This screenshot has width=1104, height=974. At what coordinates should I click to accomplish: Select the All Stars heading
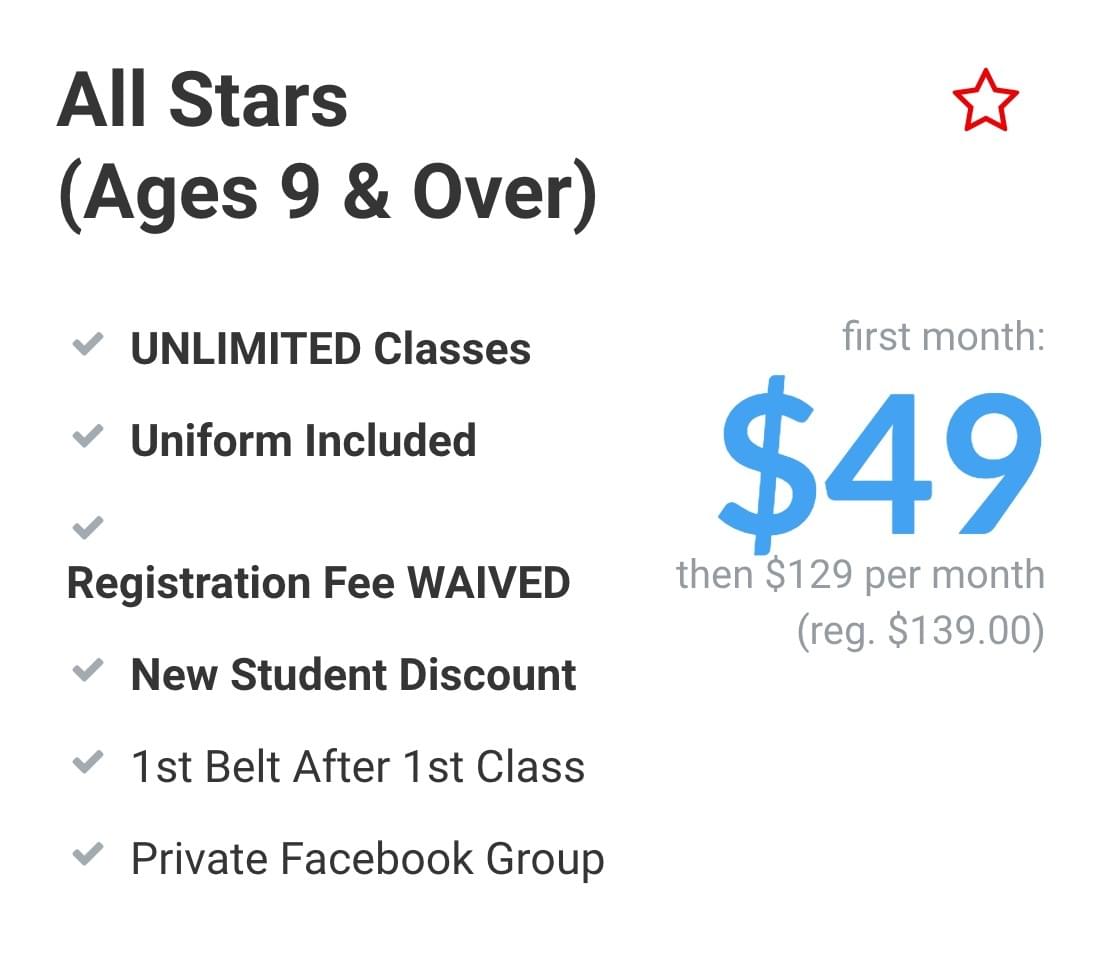pos(202,100)
